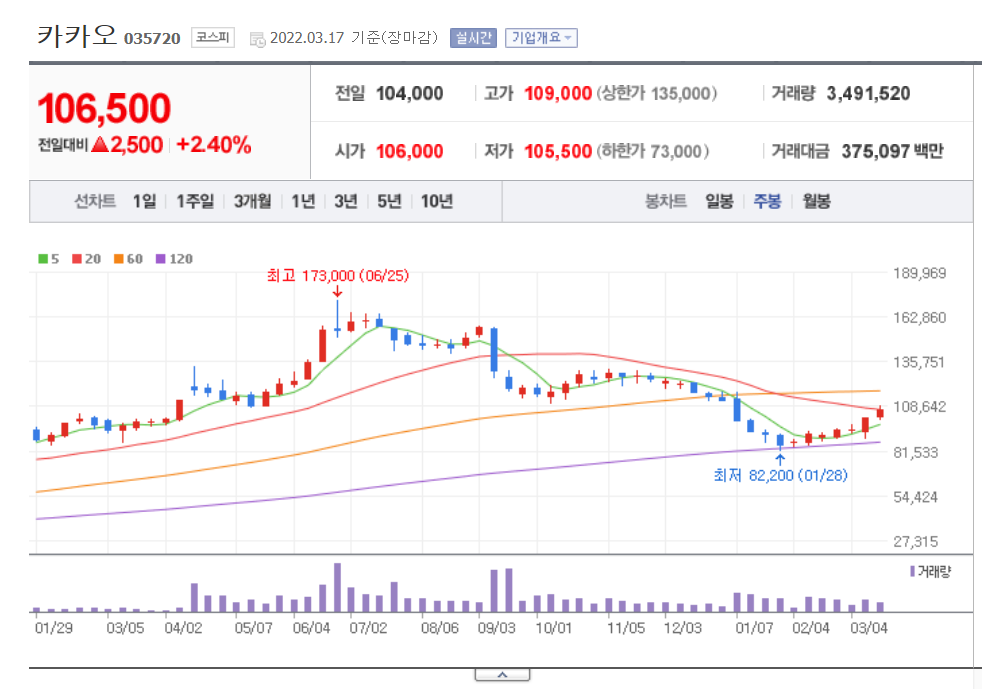Image resolution: width=982 pixels, height=689 pixels.
Task: Click the 189,969 price axis label
Action: click(x=919, y=273)
